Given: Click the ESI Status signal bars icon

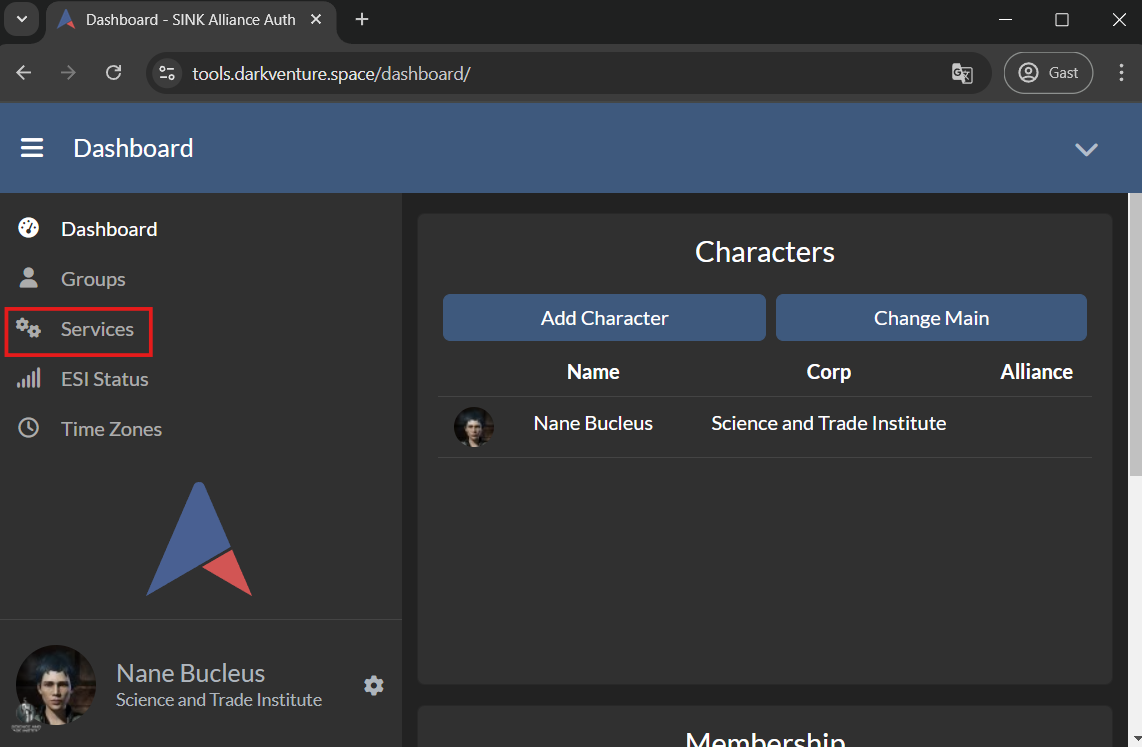Looking at the screenshot, I should [28, 378].
